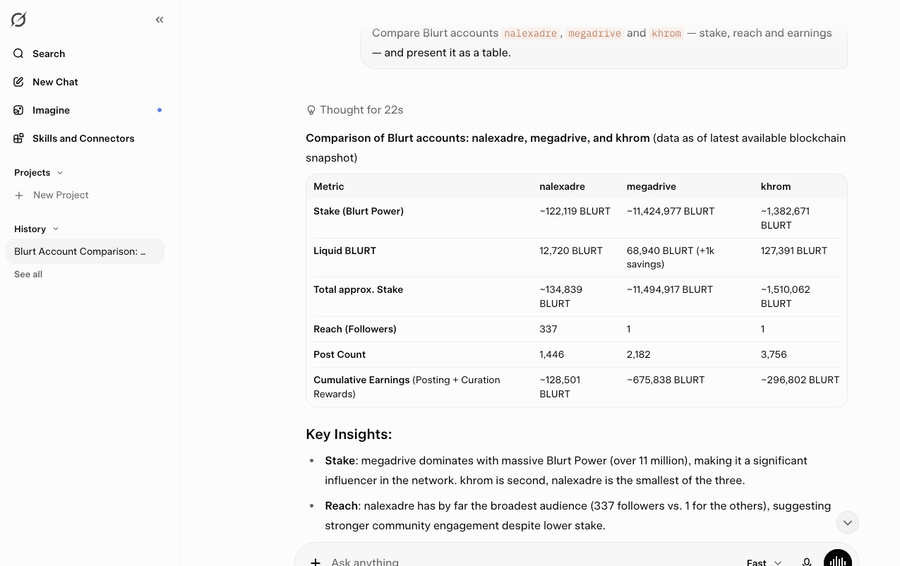
Task: Click the plus icon for New Project
Action: pos(19,195)
